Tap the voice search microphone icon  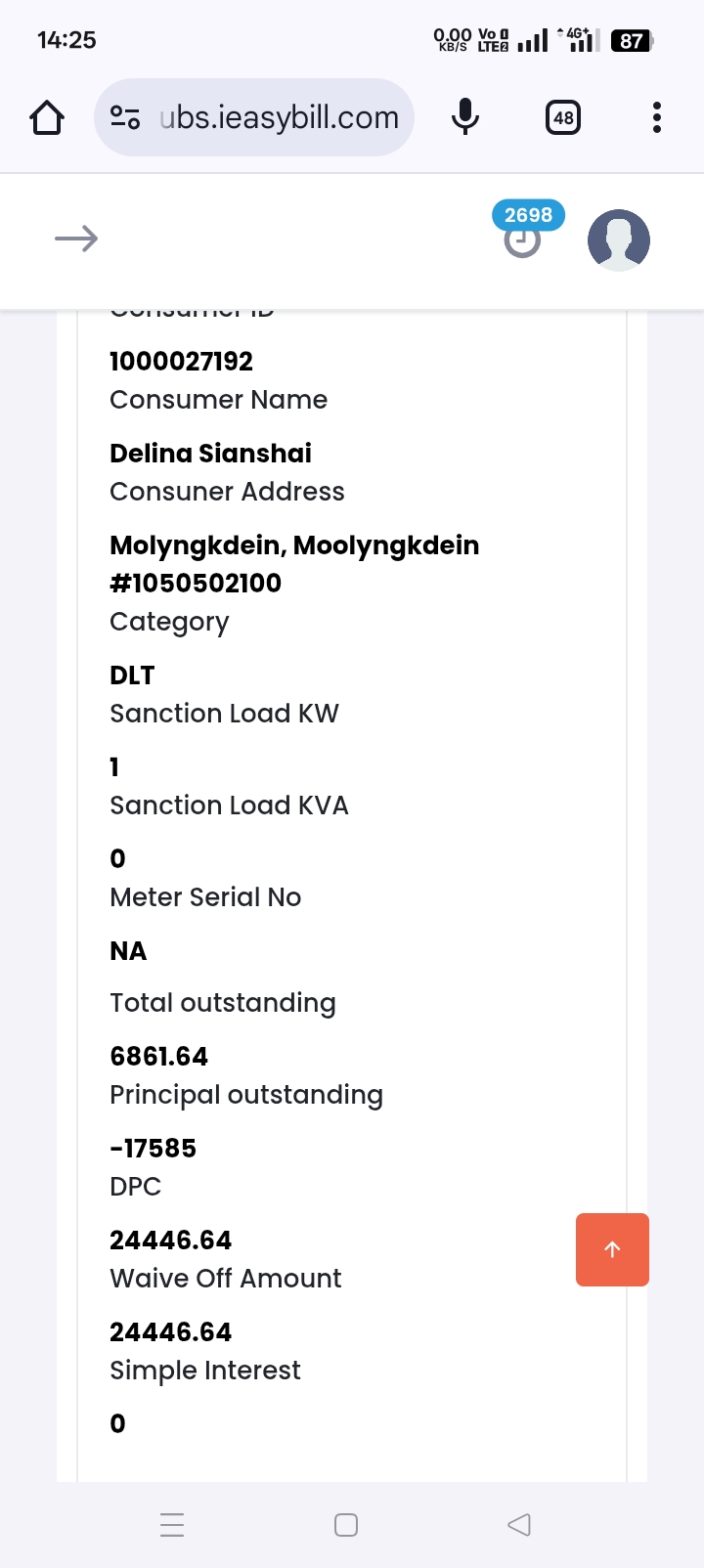pyautogui.click(x=465, y=118)
